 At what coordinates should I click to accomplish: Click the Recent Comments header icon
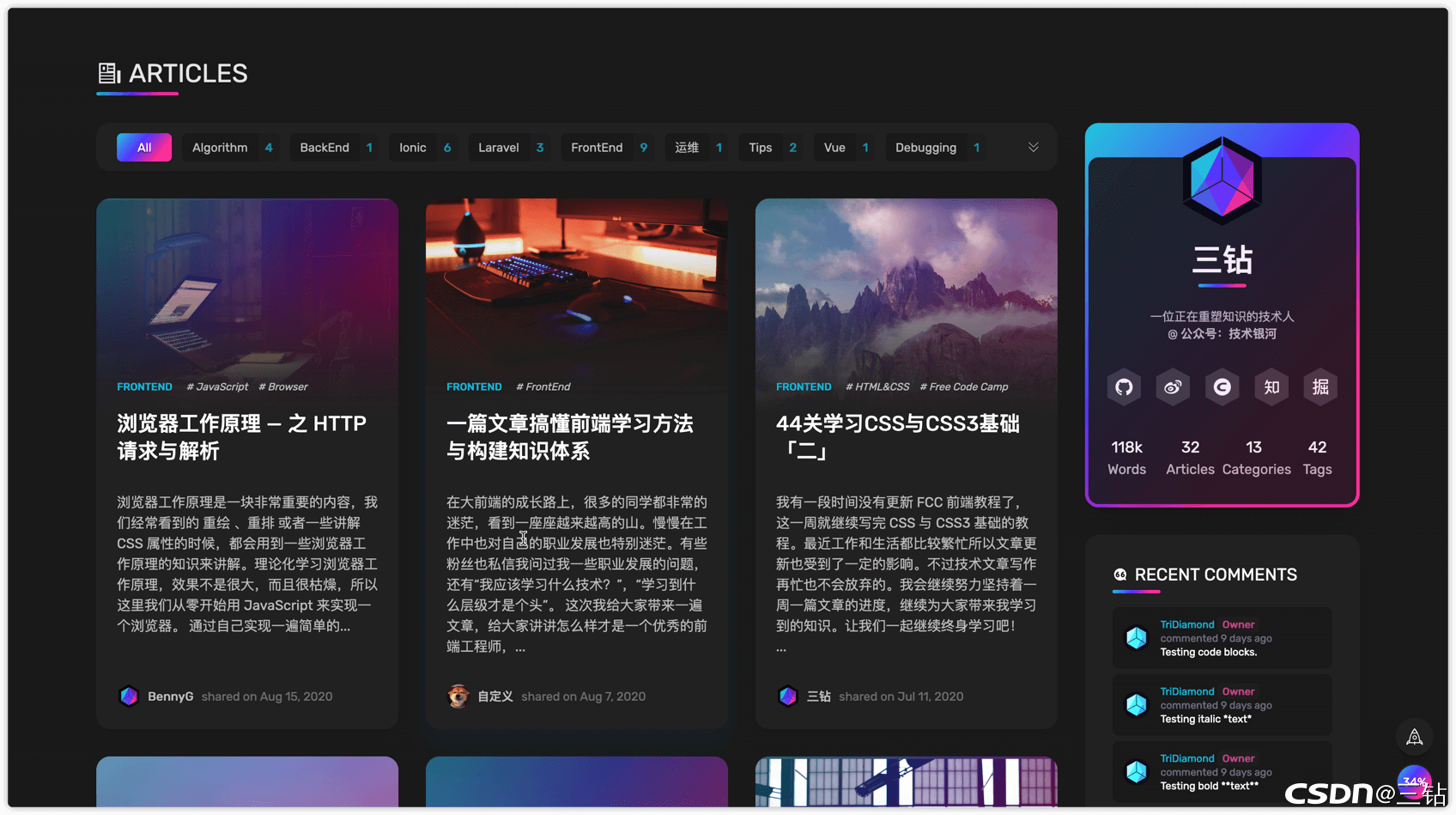(1120, 575)
